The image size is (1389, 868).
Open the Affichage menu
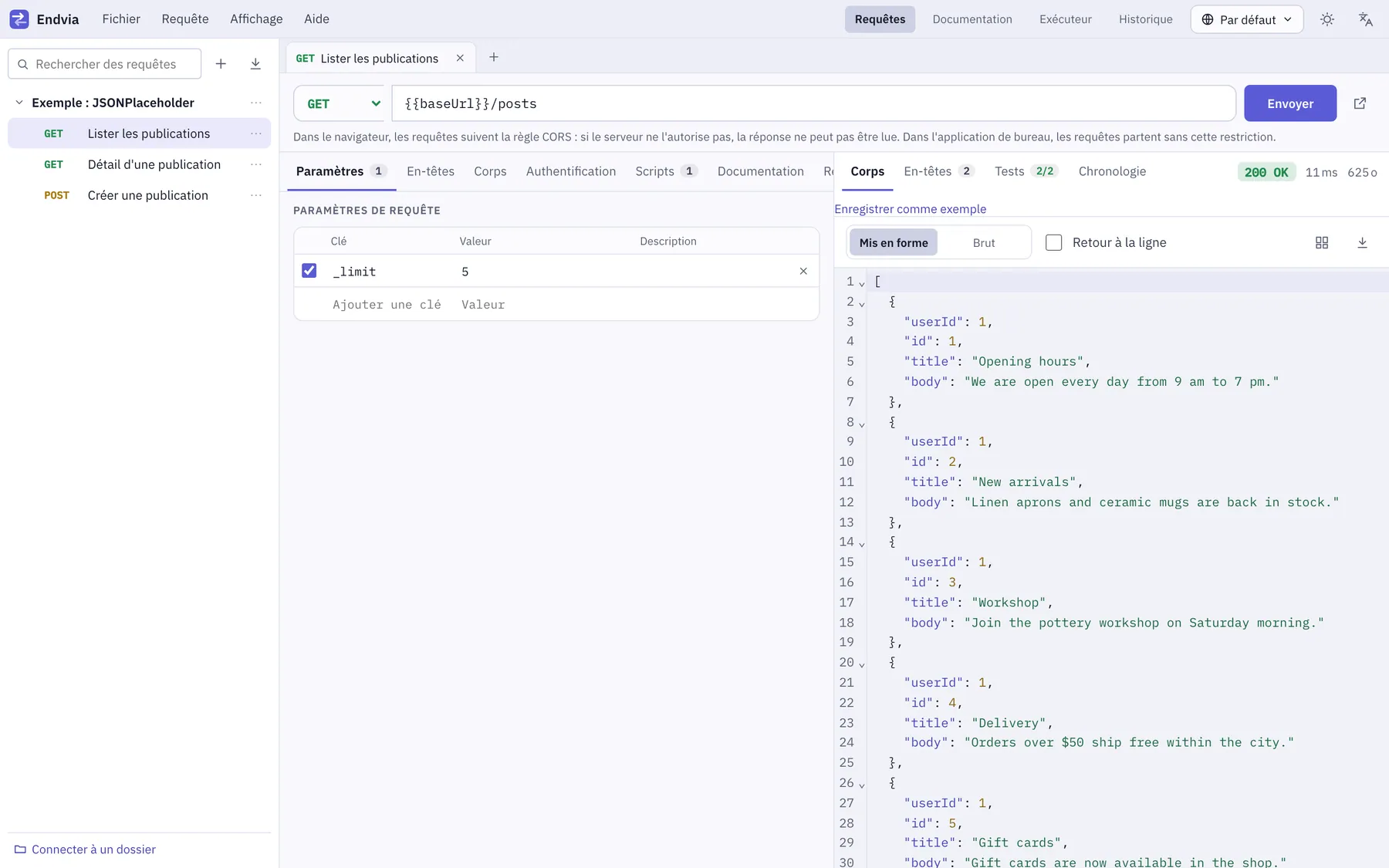pyautogui.click(x=256, y=19)
